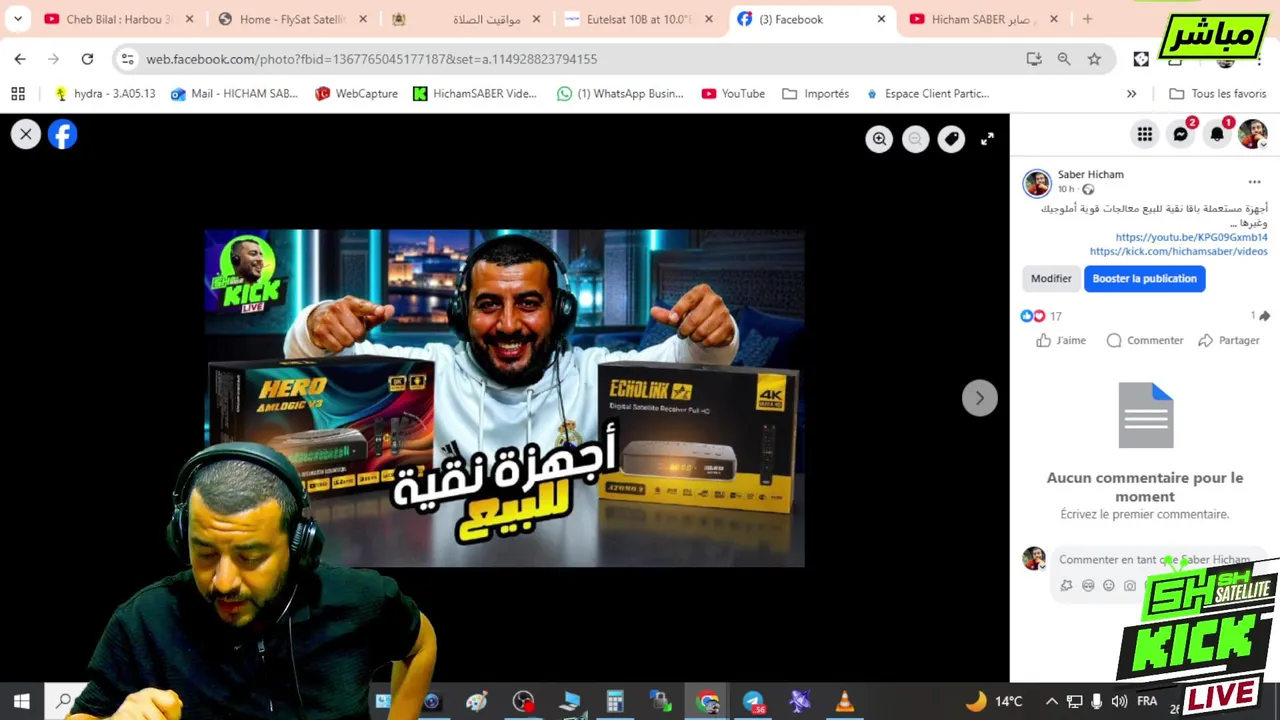The width and height of the screenshot is (1280, 720).
Task: Show more bookmarks chevron
Action: point(1131,93)
